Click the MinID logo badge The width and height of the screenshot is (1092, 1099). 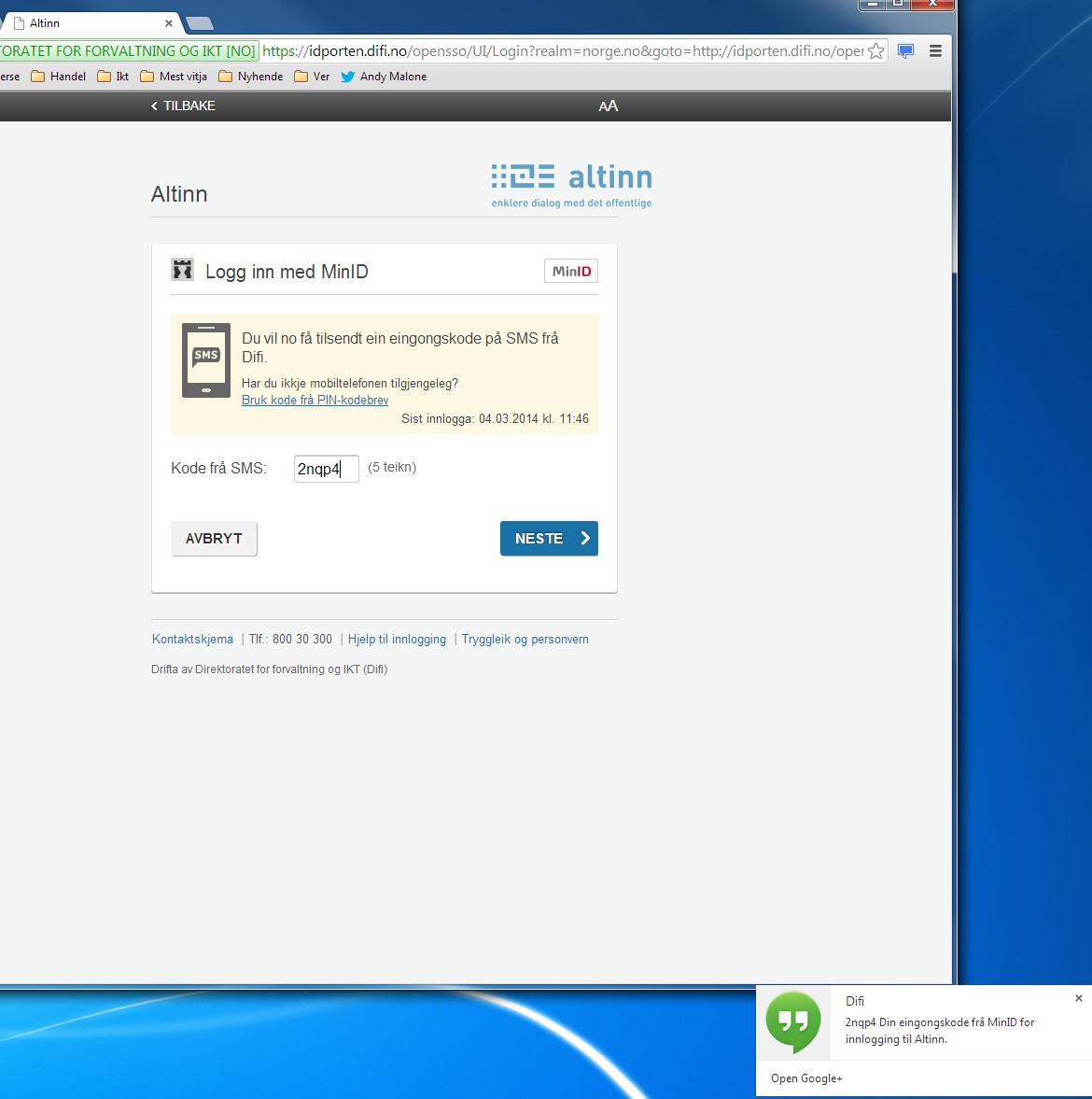coord(571,272)
